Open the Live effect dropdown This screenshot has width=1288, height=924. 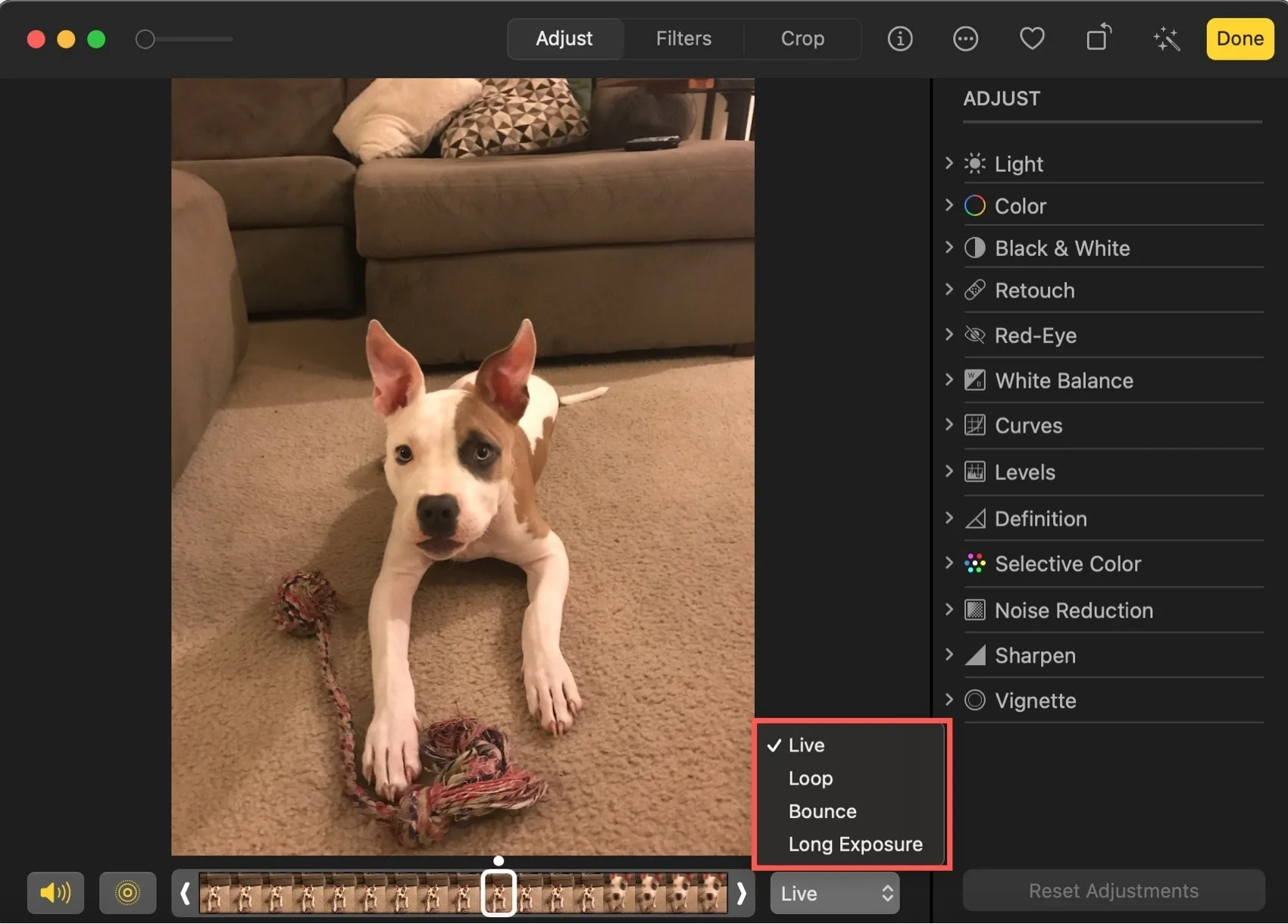[835, 894]
